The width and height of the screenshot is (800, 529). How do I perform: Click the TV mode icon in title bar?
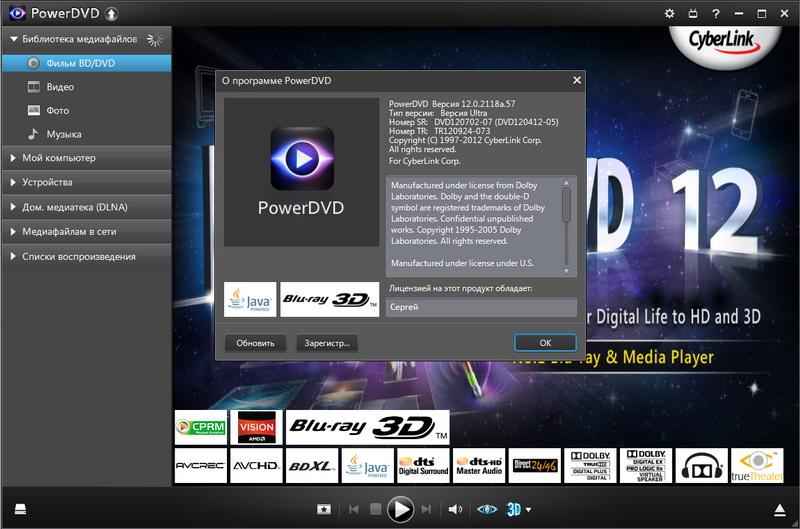point(692,14)
